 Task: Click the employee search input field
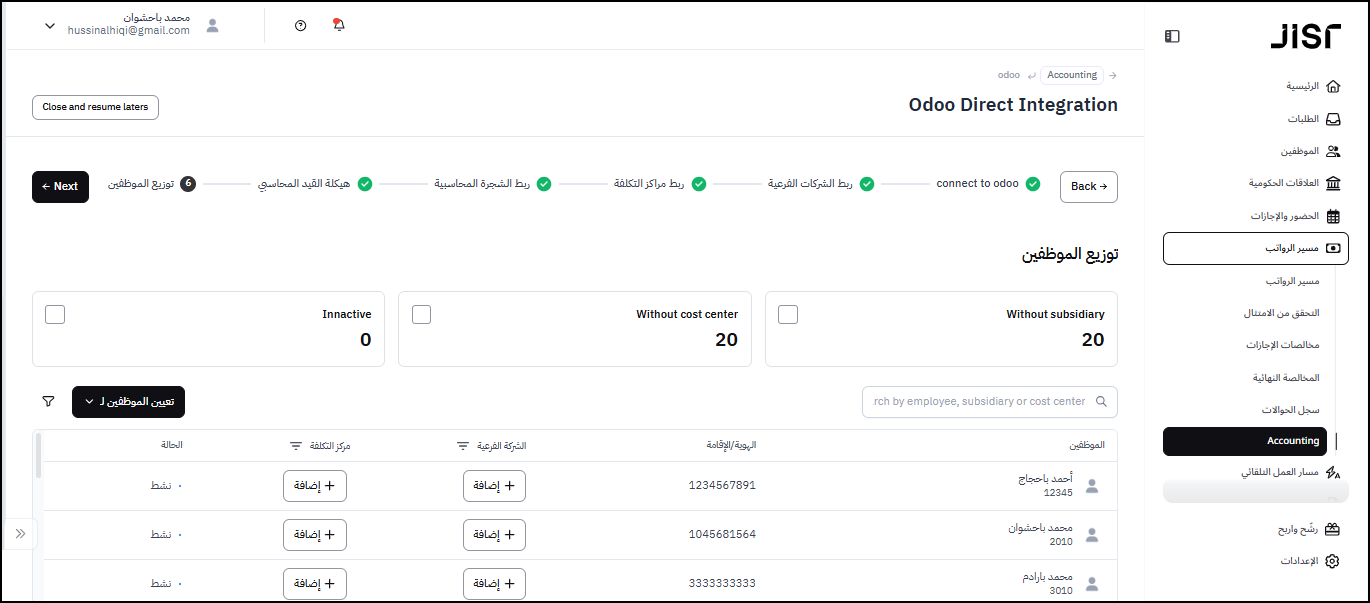tap(980, 402)
